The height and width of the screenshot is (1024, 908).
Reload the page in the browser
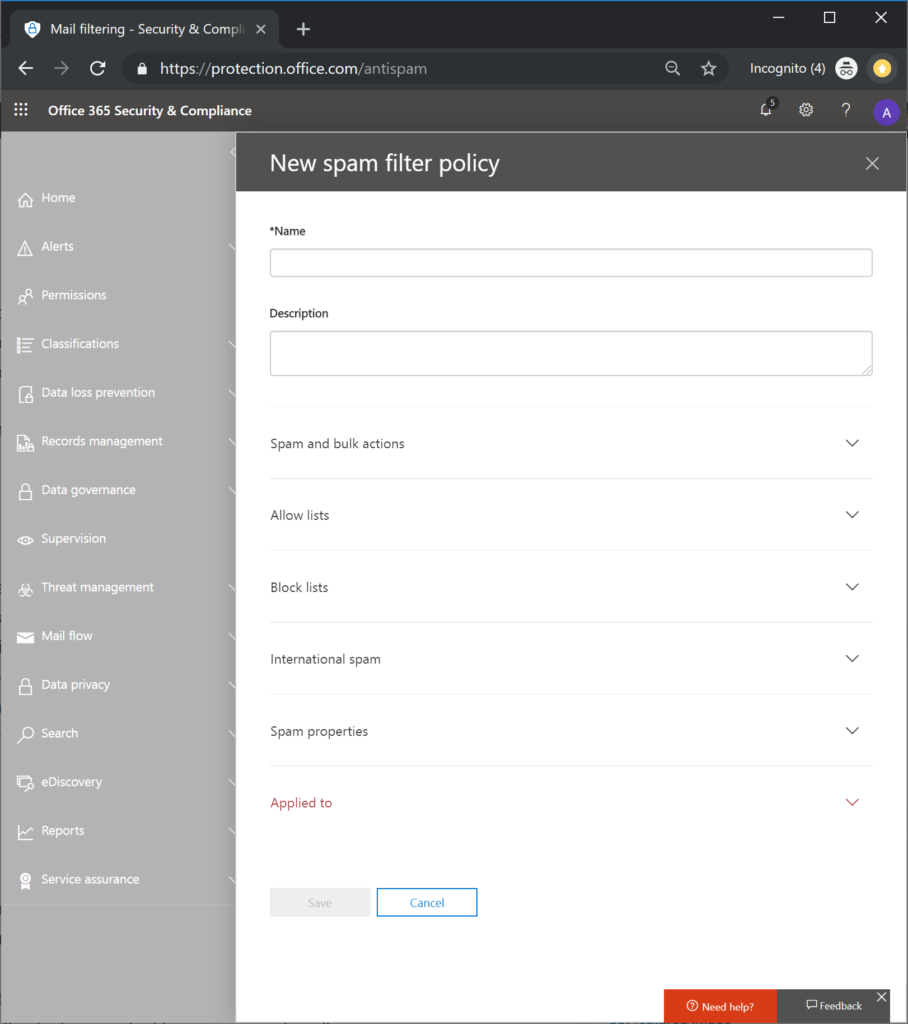click(97, 68)
